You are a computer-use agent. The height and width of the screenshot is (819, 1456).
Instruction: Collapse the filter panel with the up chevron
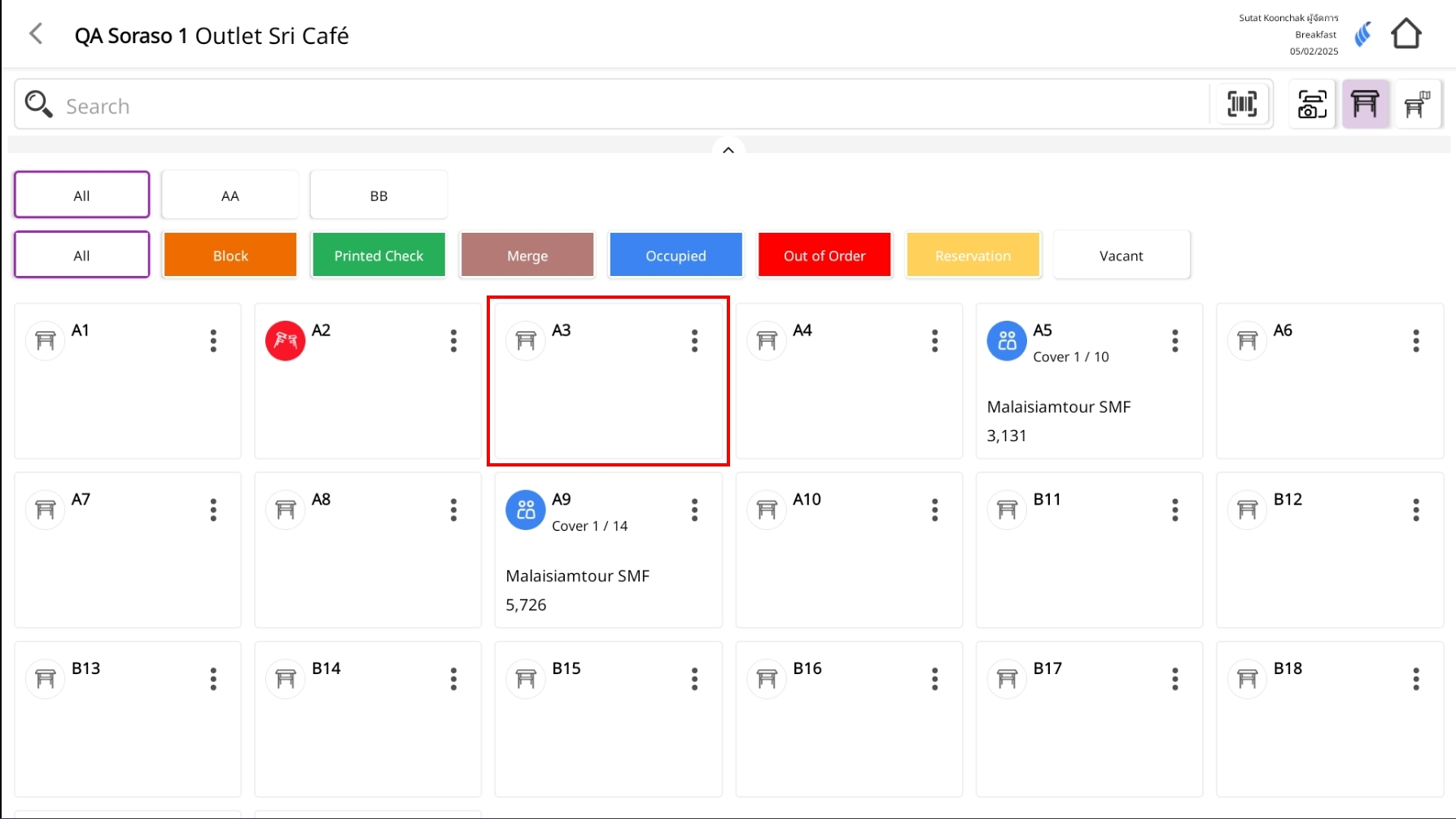(x=728, y=150)
